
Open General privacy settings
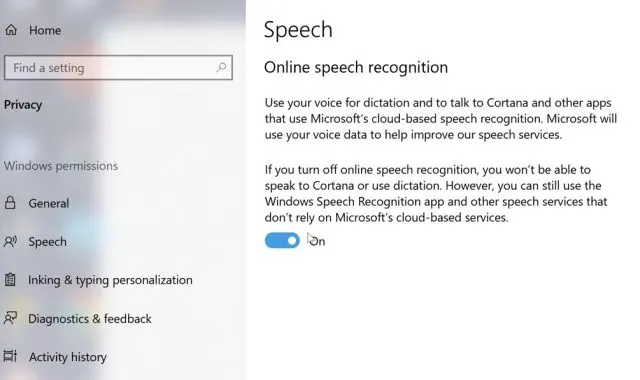[49, 203]
